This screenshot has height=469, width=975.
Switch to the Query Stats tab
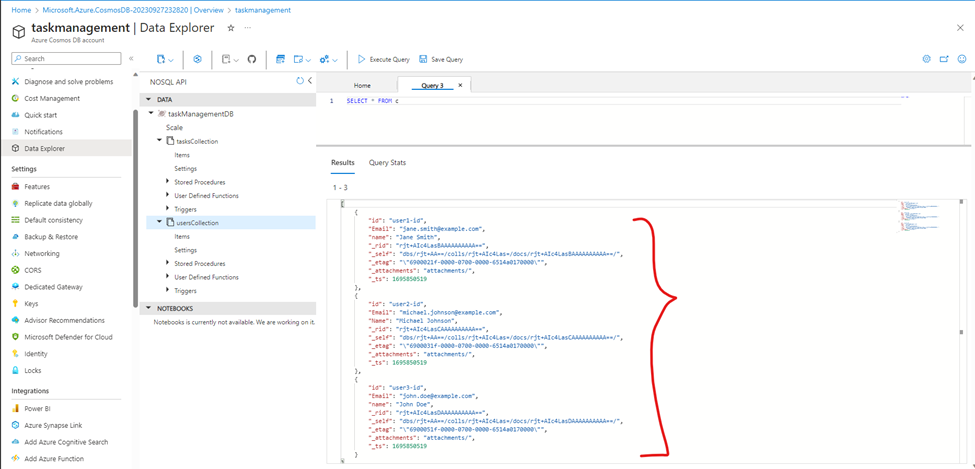point(387,162)
